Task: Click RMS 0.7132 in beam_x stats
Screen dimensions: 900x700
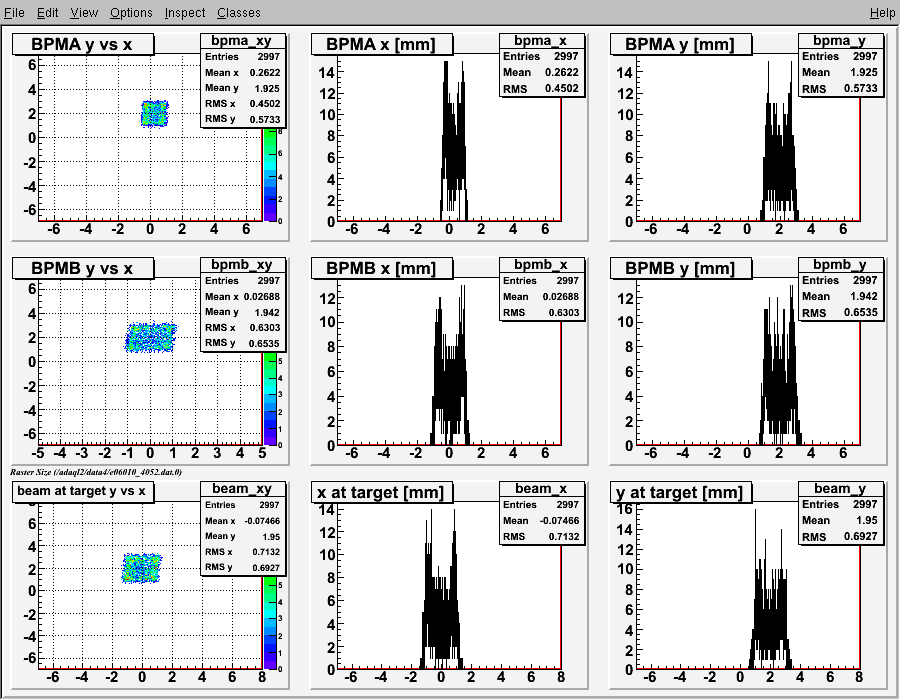Action: 541,536
